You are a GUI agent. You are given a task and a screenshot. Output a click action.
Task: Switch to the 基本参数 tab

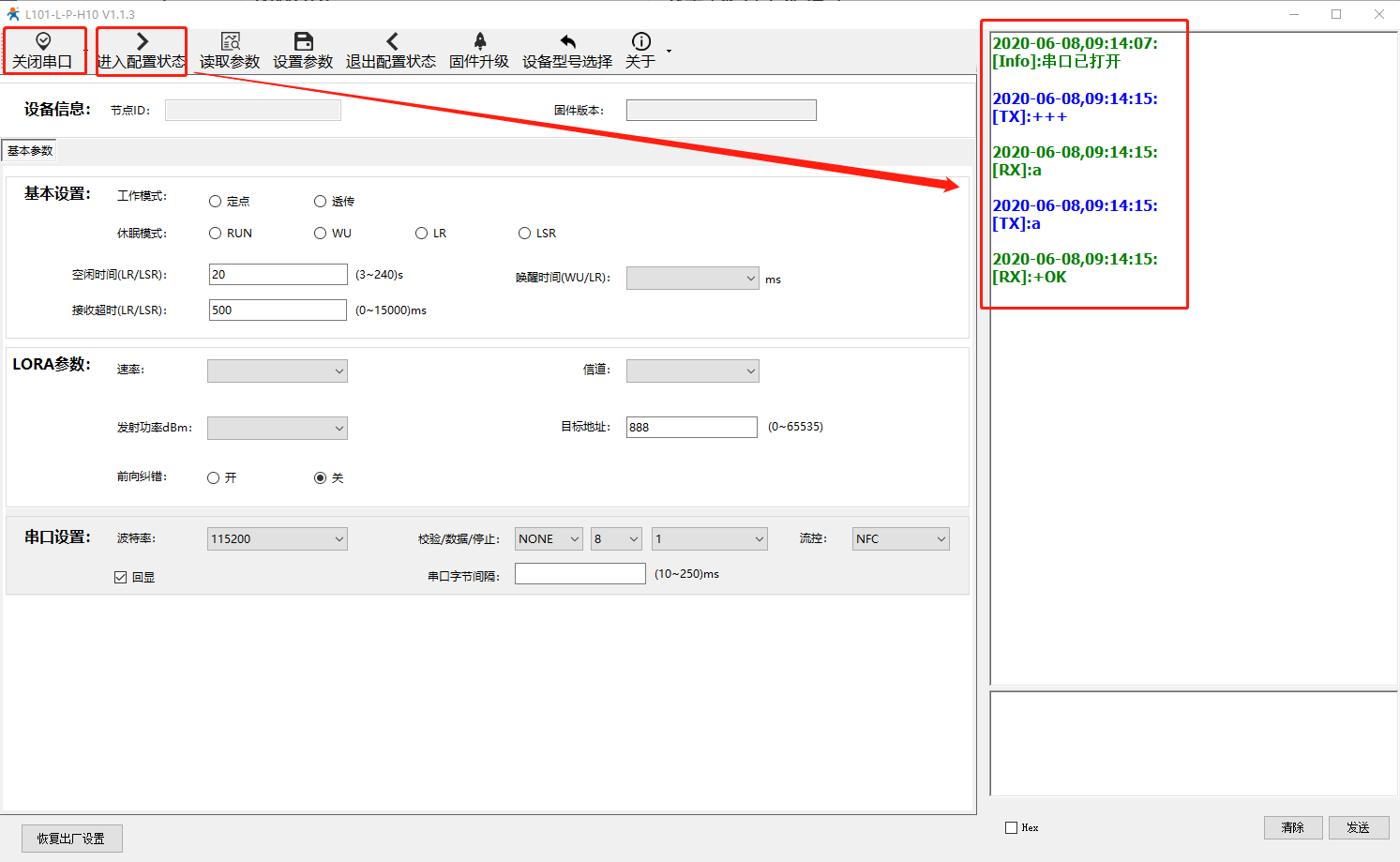click(30, 151)
